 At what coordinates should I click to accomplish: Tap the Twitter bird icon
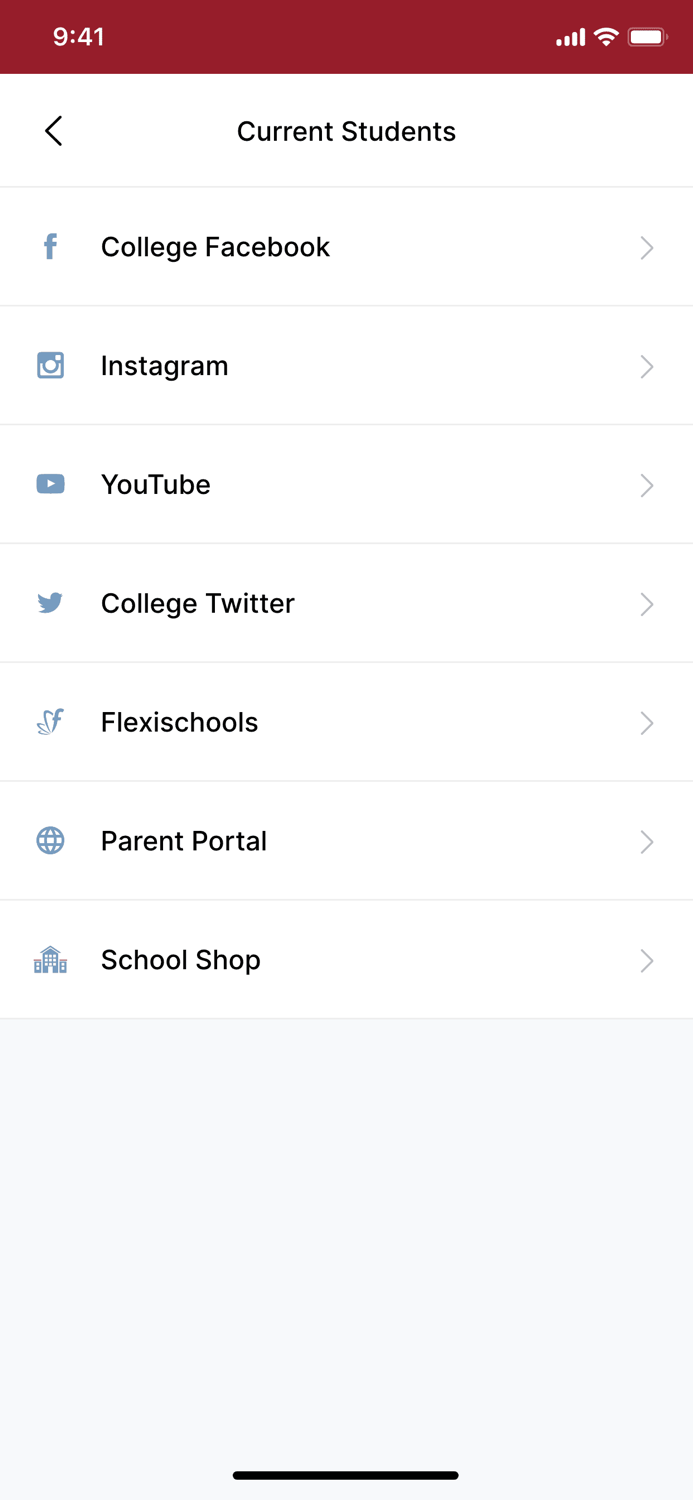tap(50, 603)
